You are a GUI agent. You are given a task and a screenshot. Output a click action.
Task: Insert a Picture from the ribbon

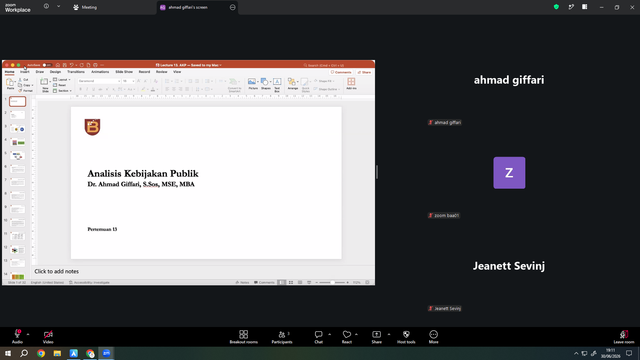252,82
